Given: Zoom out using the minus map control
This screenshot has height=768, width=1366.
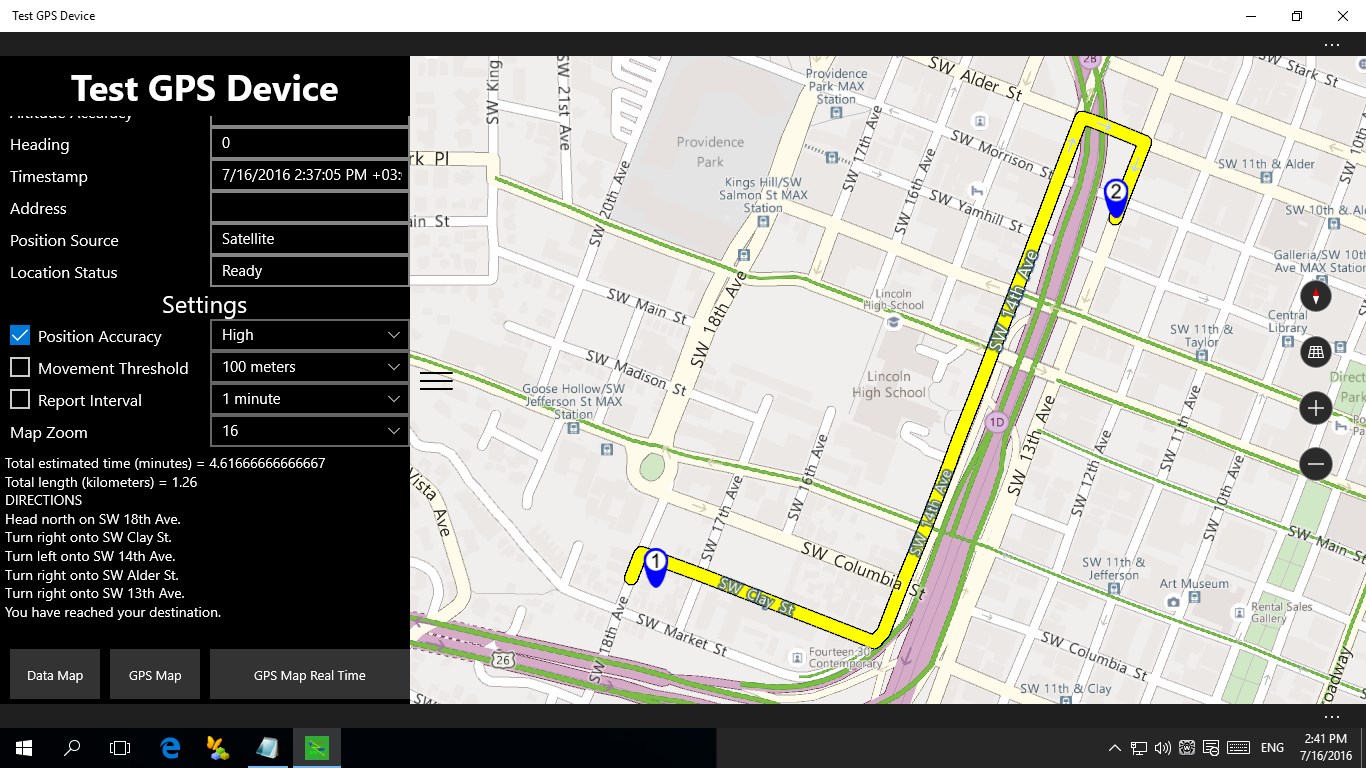Looking at the screenshot, I should pyautogui.click(x=1315, y=463).
